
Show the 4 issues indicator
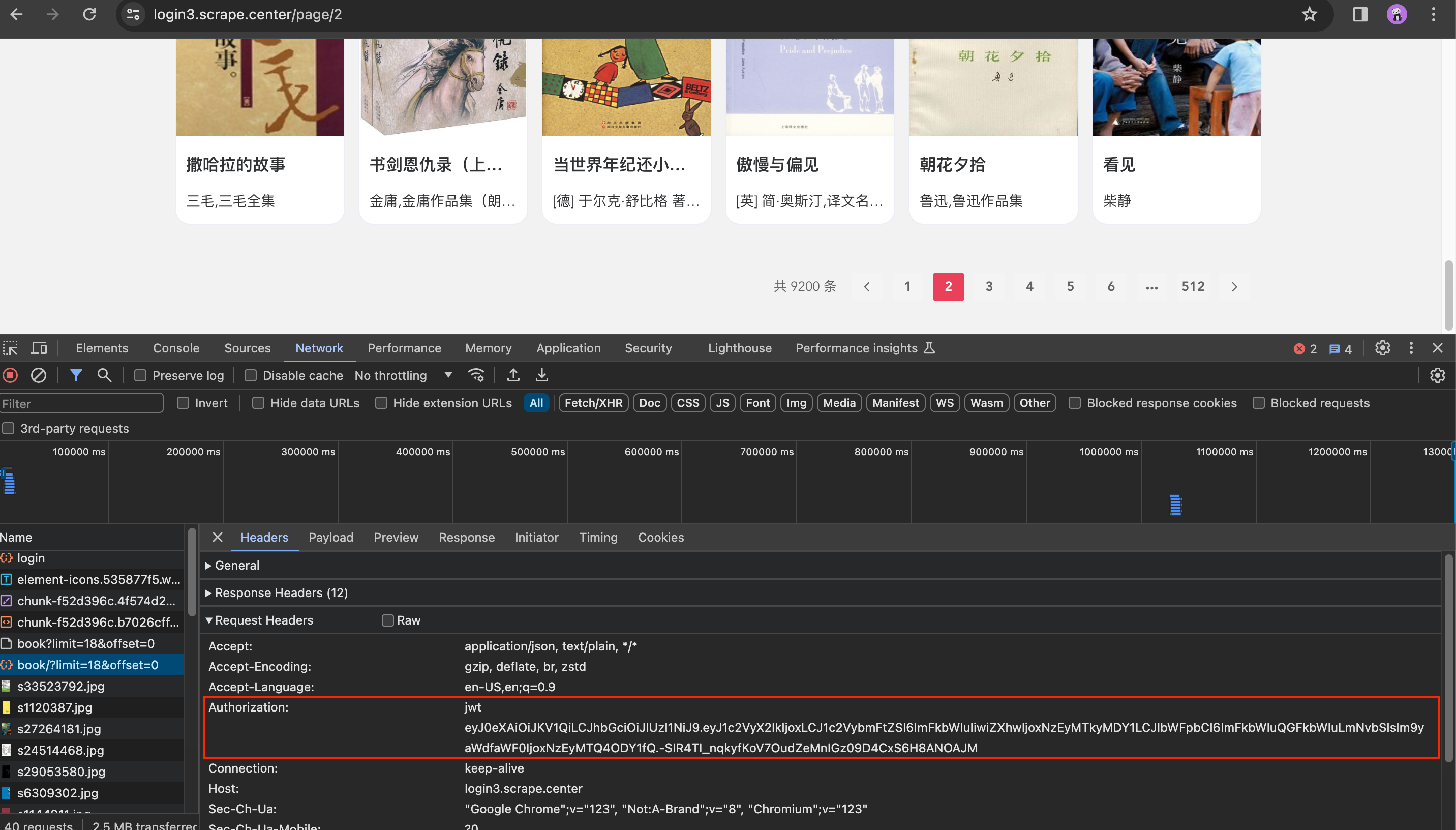[1341, 349]
